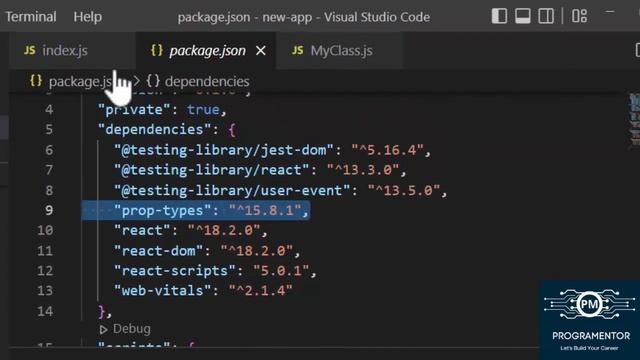The image size is (640, 360).
Task: Click the "^2.1.4" version value
Action: pyautogui.click(x=261, y=291)
